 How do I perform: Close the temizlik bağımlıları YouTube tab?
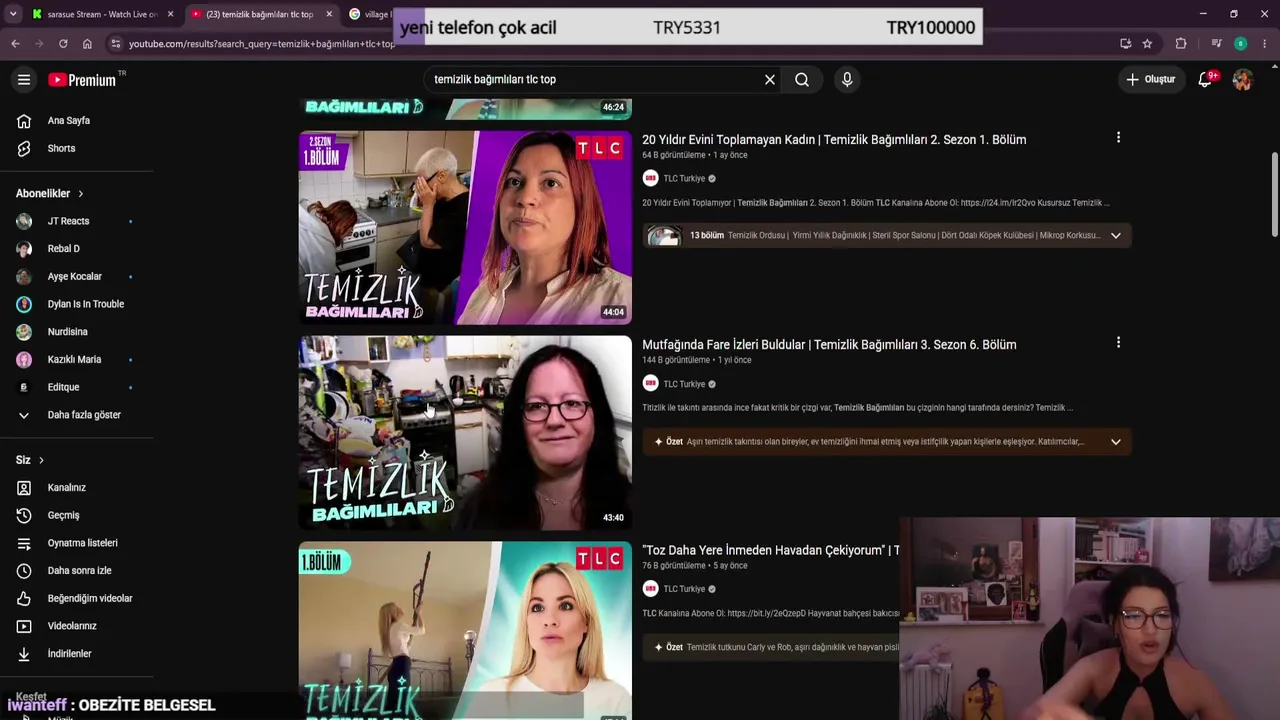pyautogui.click(x=330, y=14)
